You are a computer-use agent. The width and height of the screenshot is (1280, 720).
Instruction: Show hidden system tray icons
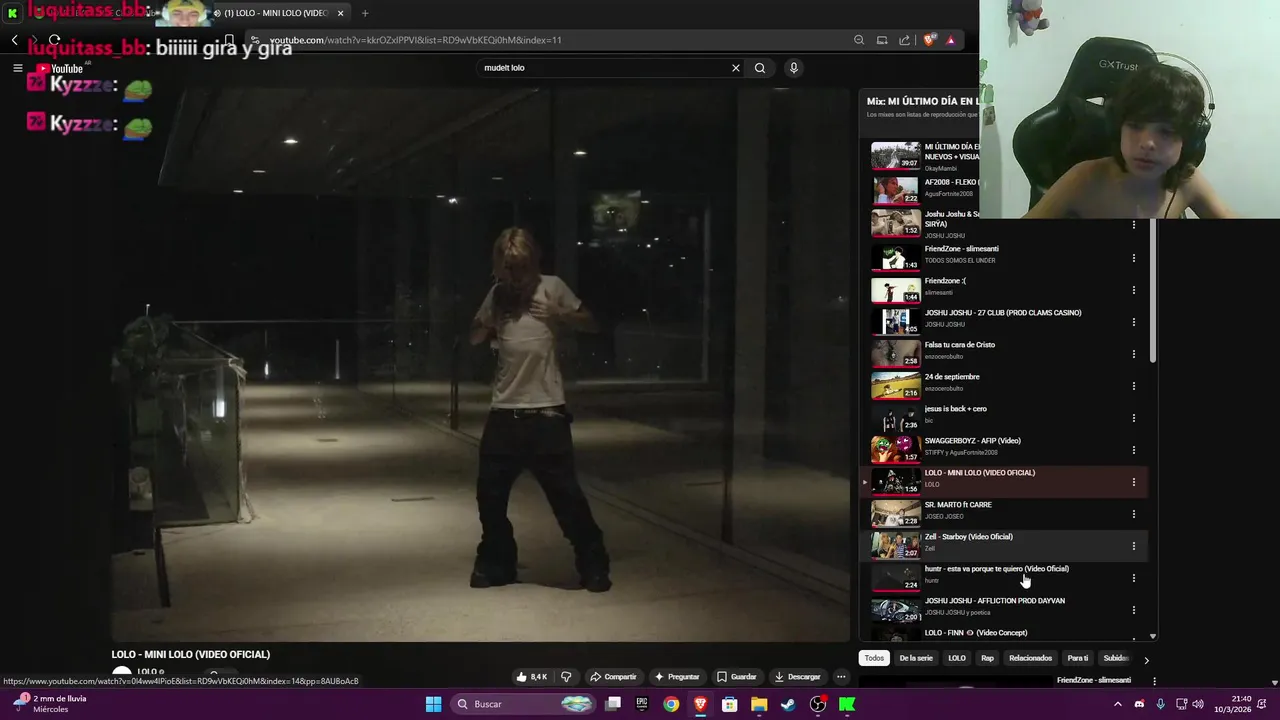click(1118, 704)
